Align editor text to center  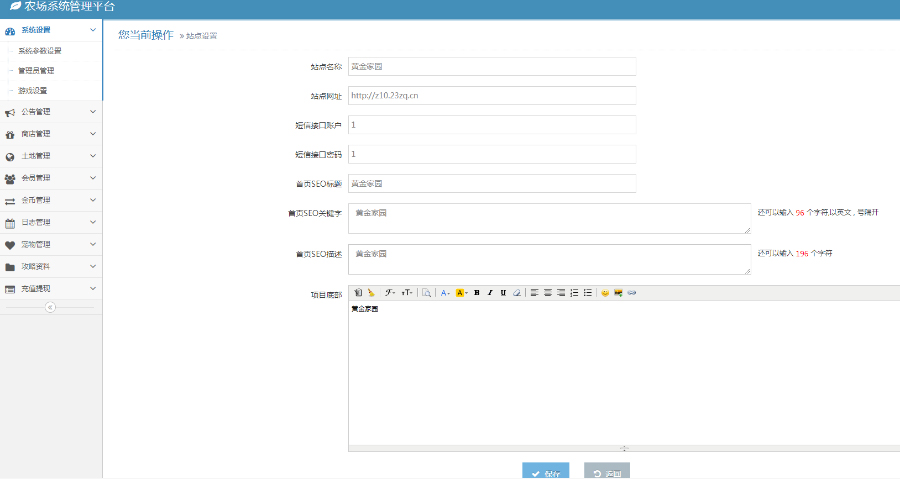point(548,293)
